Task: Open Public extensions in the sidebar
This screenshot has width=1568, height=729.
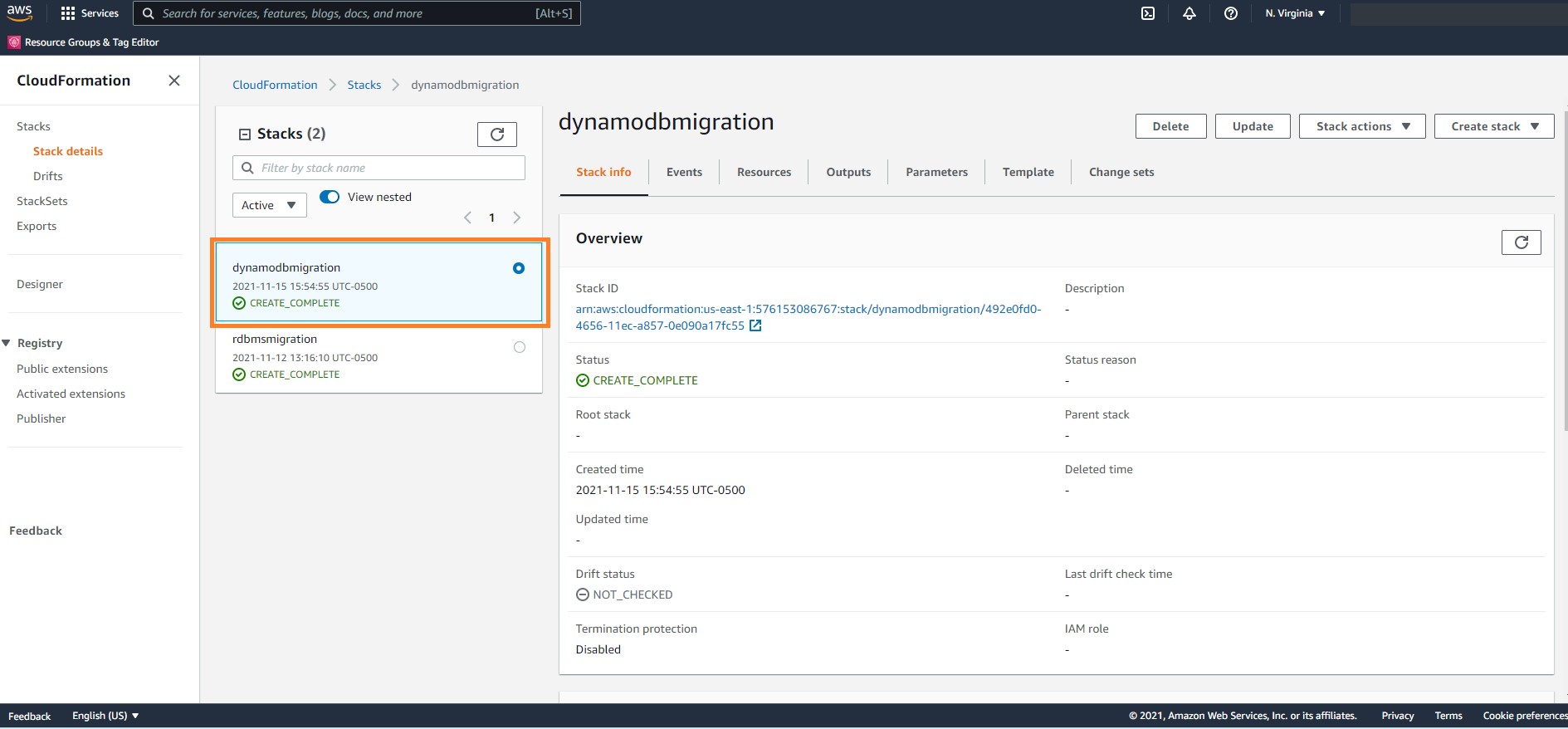Action: (62, 369)
